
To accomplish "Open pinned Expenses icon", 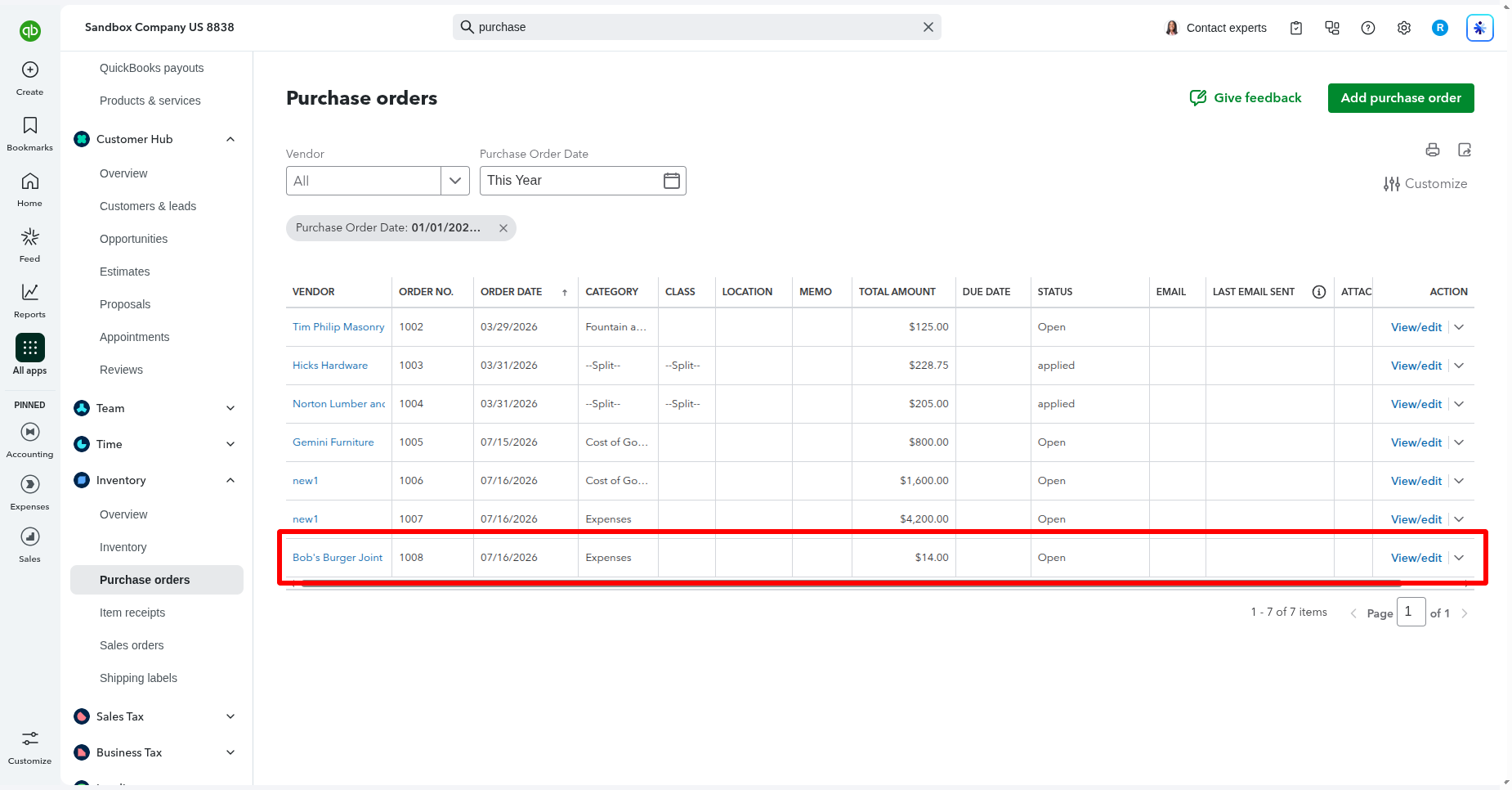I will [30, 484].
